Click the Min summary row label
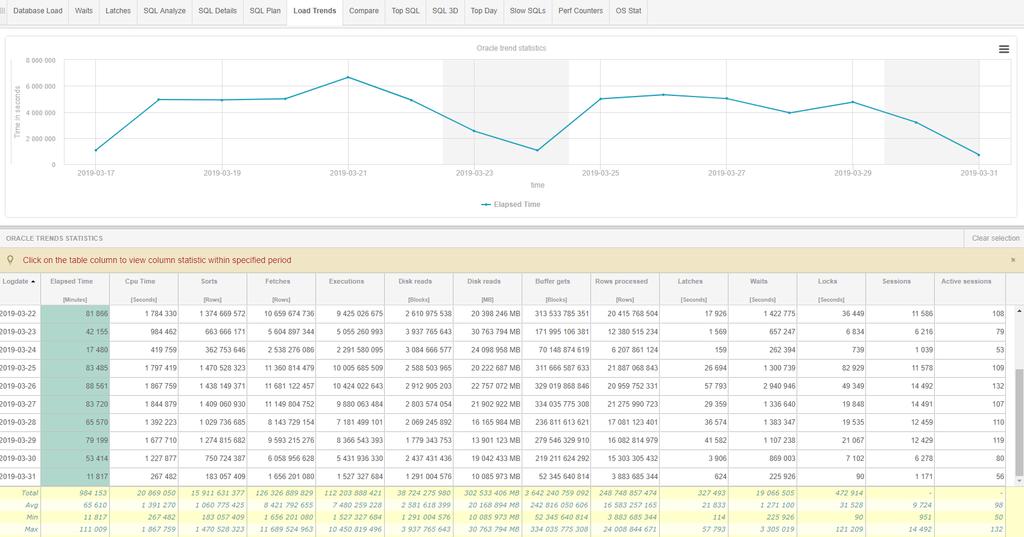 point(31,517)
